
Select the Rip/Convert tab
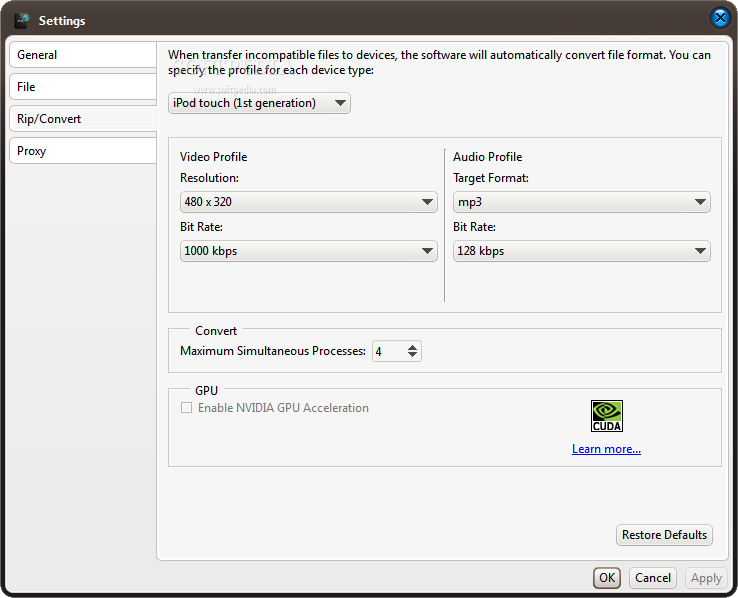[x=83, y=119]
